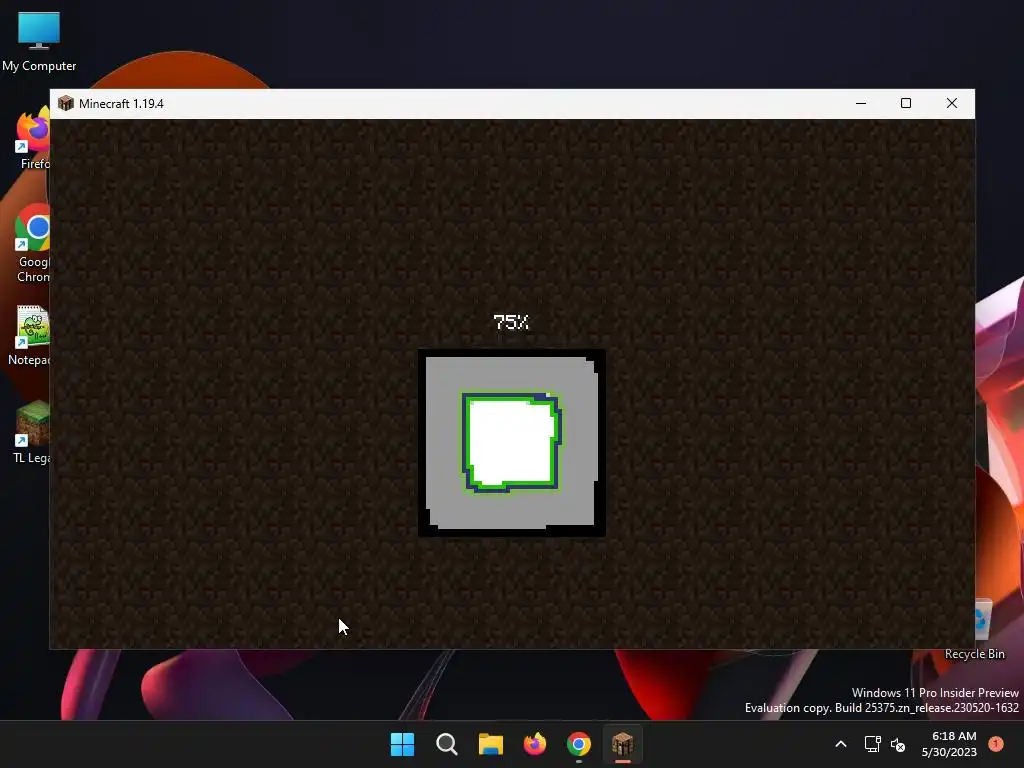Open the Google Chrome desktop shortcut
Image resolution: width=1024 pixels, height=768 pixels.
(33, 243)
